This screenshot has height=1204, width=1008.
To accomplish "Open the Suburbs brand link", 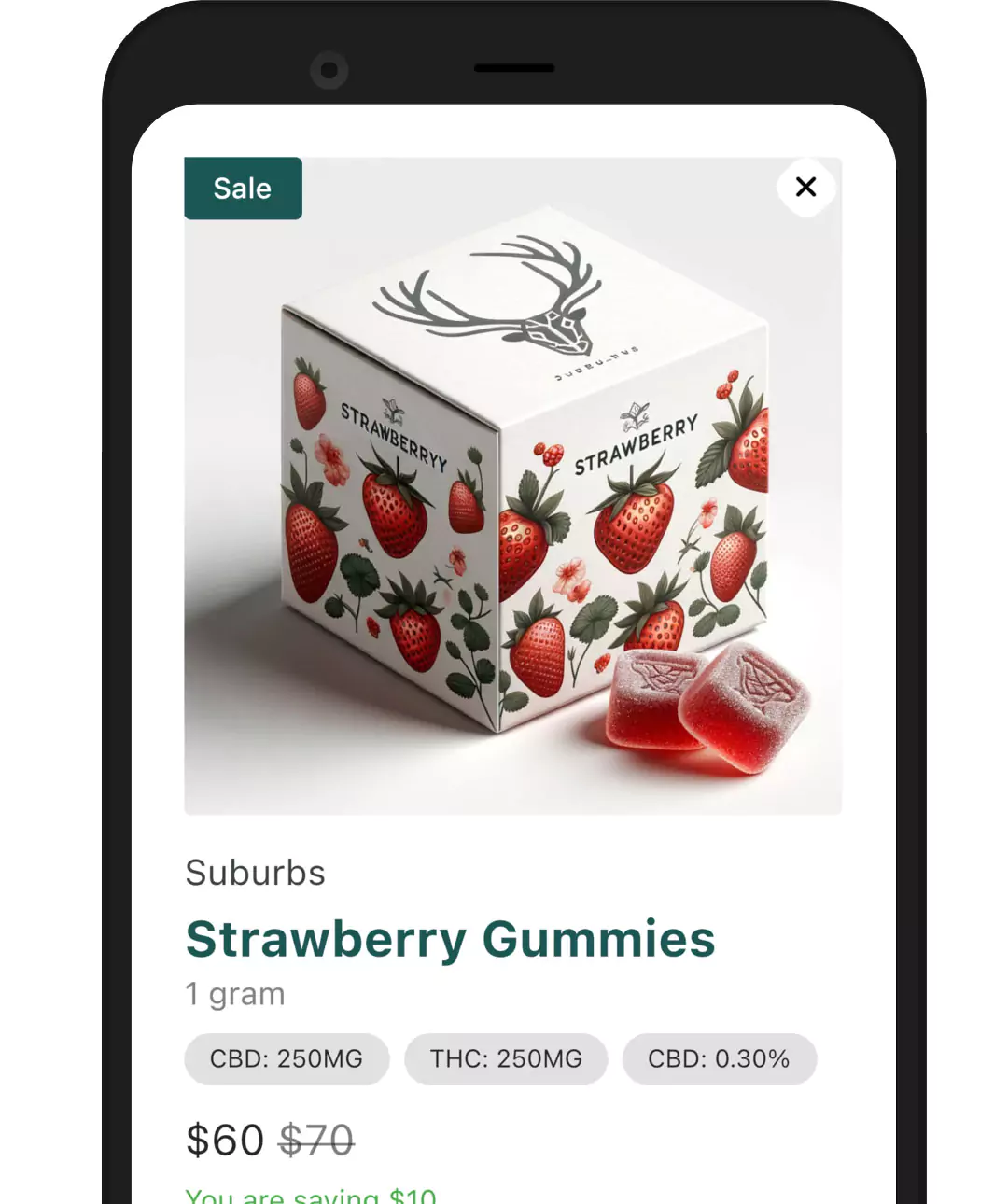I will click(x=255, y=873).
